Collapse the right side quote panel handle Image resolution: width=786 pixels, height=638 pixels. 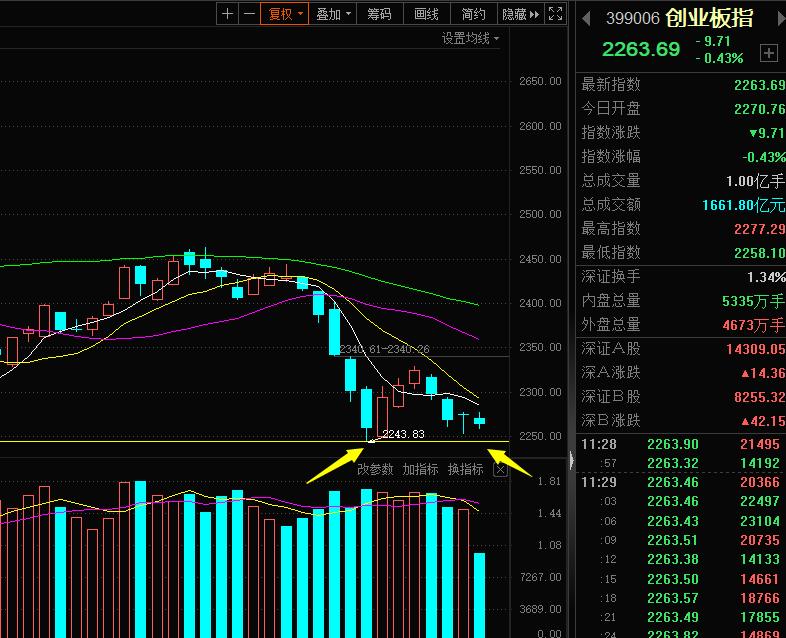(571, 460)
